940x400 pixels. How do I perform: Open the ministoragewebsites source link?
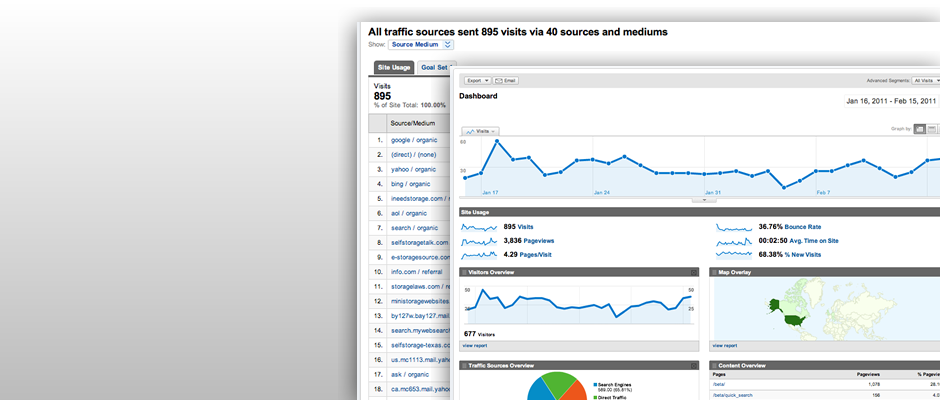click(x=420, y=301)
